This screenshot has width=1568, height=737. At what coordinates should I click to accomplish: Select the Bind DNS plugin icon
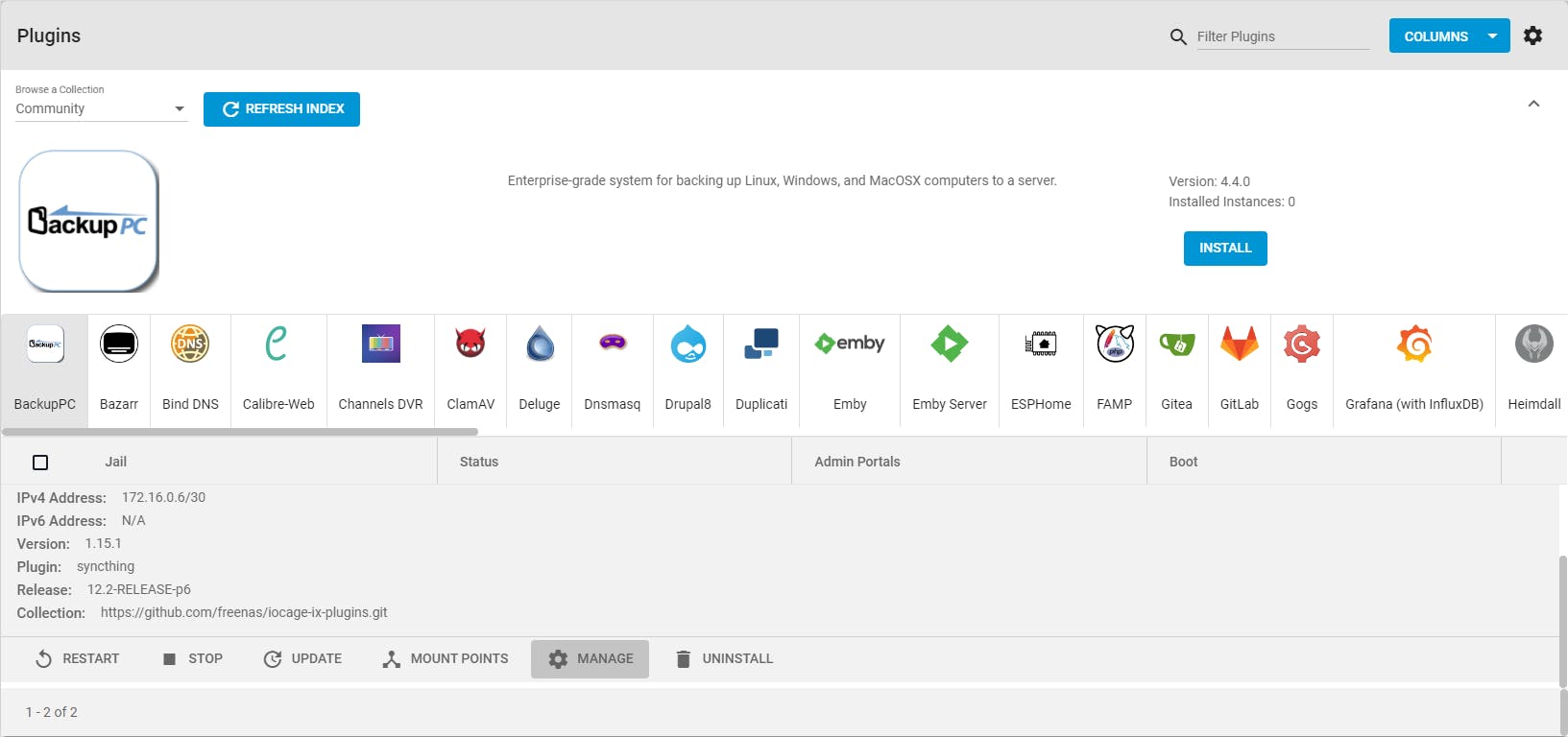tap(190, 345)
